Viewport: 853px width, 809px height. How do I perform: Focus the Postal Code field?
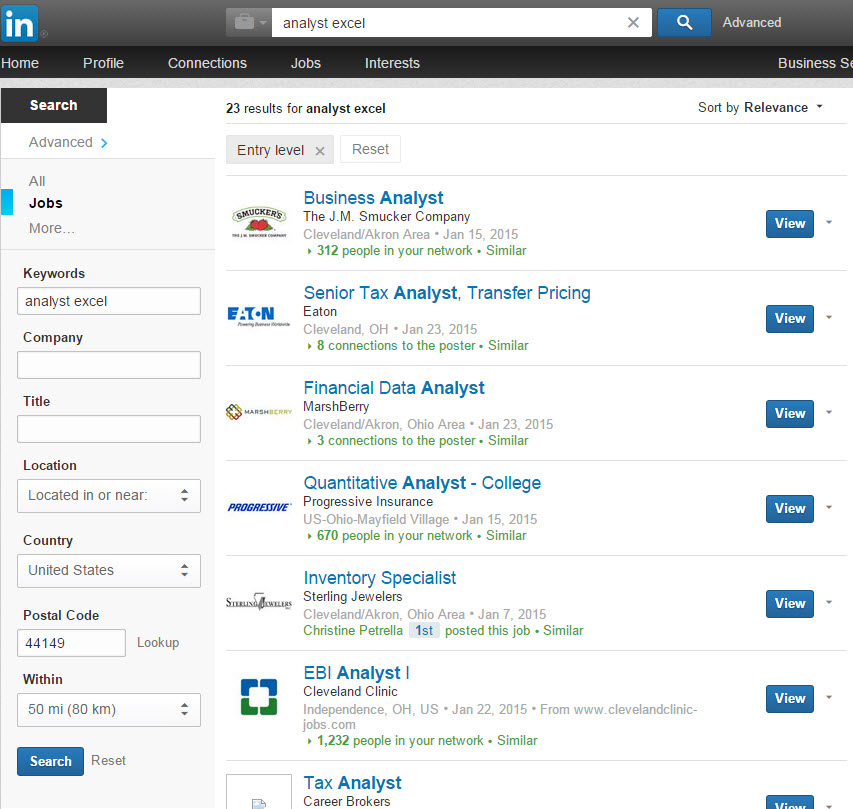(71, 643)
